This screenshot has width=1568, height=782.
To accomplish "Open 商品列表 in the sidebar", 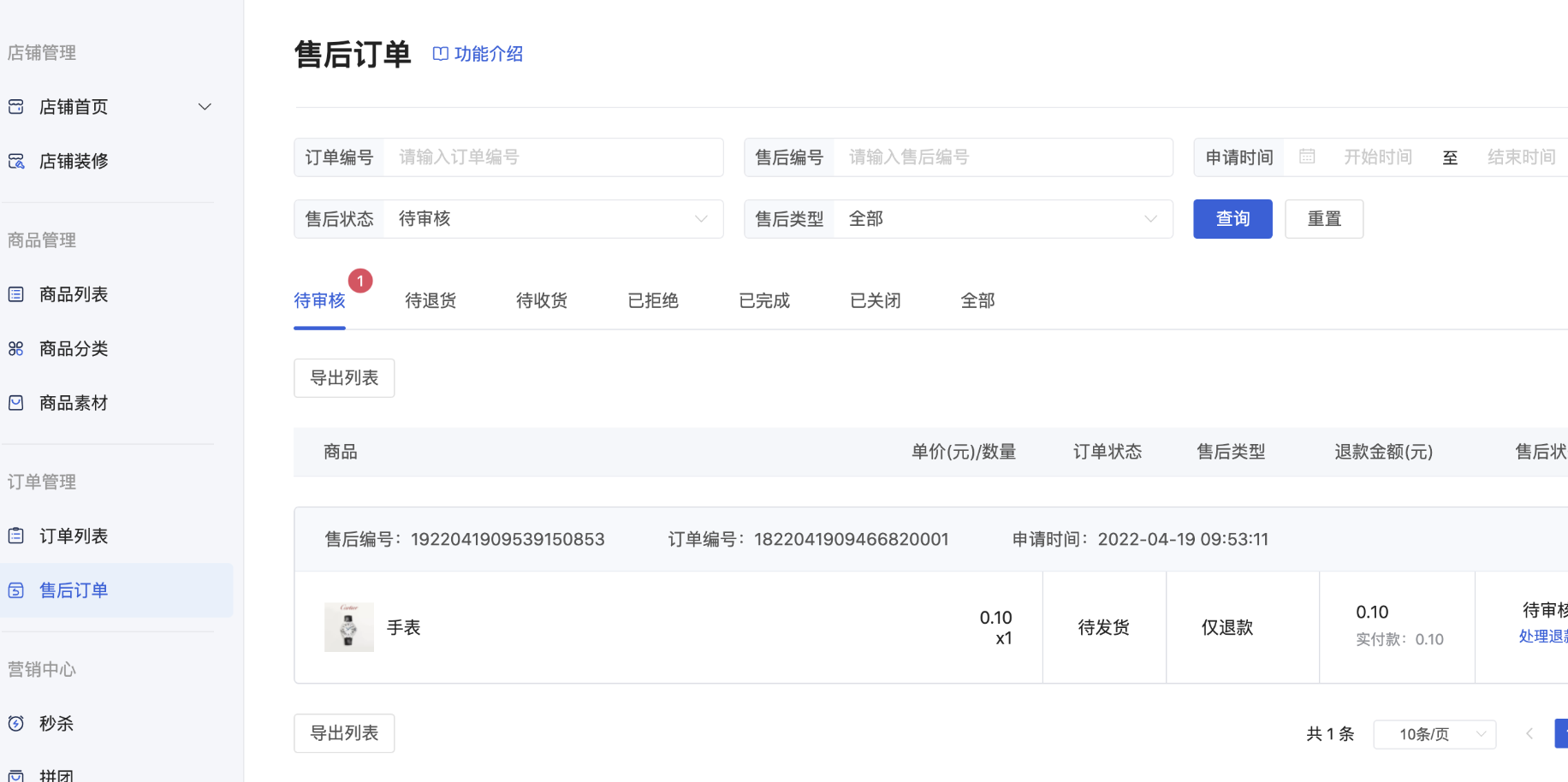I will [x=74, y=294].
